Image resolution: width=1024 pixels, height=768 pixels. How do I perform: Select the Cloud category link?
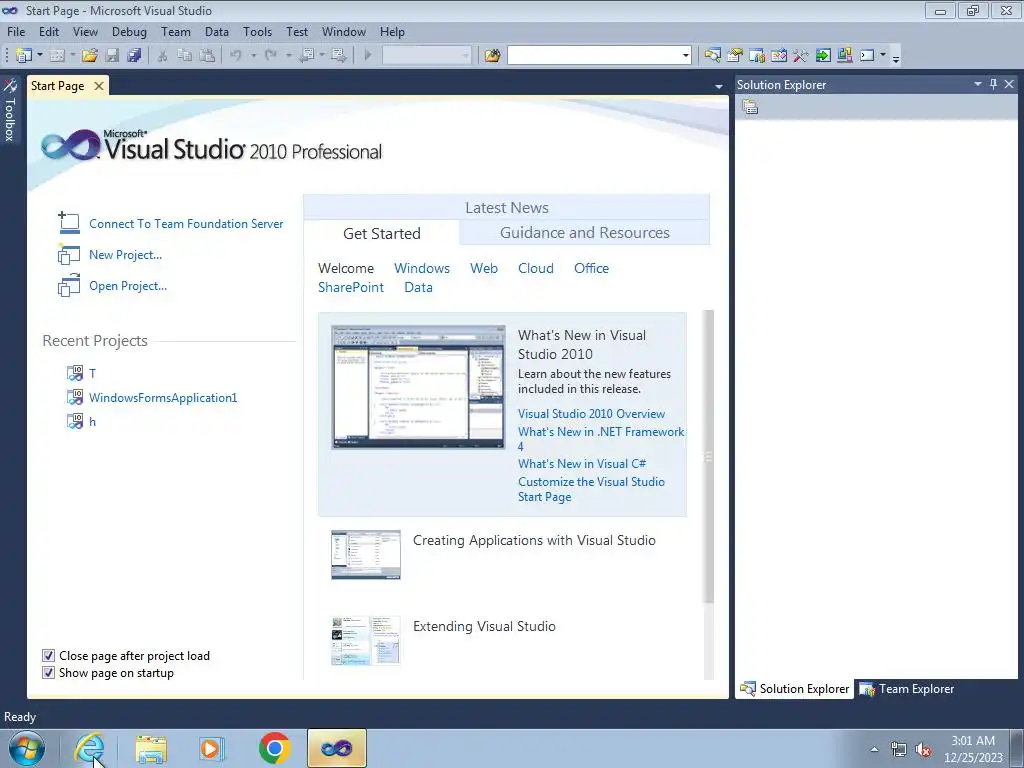[x=536, y=268]
